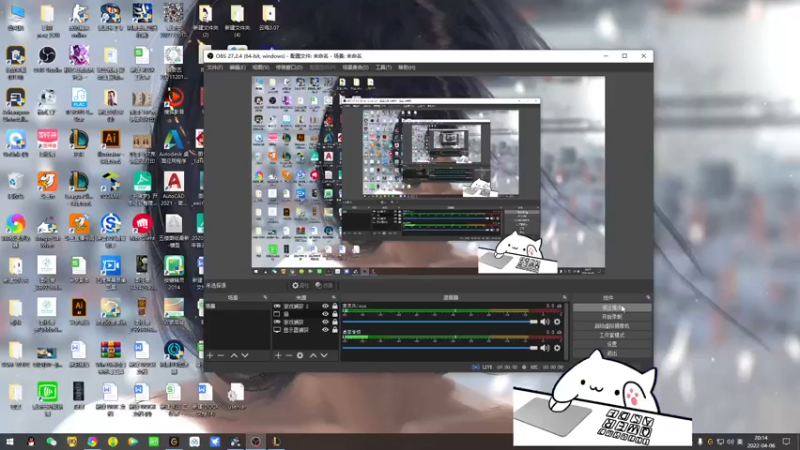Open the taskbar clock showing 20:14

pyautogui.click(x=761, y=442)
